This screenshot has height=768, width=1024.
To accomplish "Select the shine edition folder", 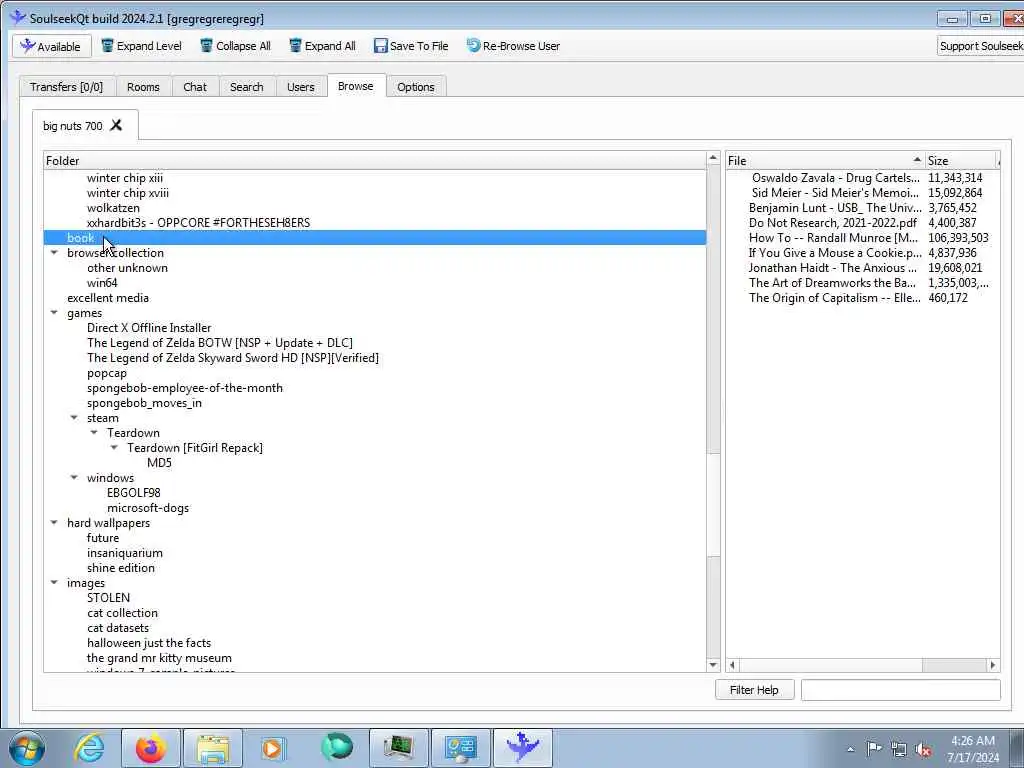I will (x=121, y=568).
